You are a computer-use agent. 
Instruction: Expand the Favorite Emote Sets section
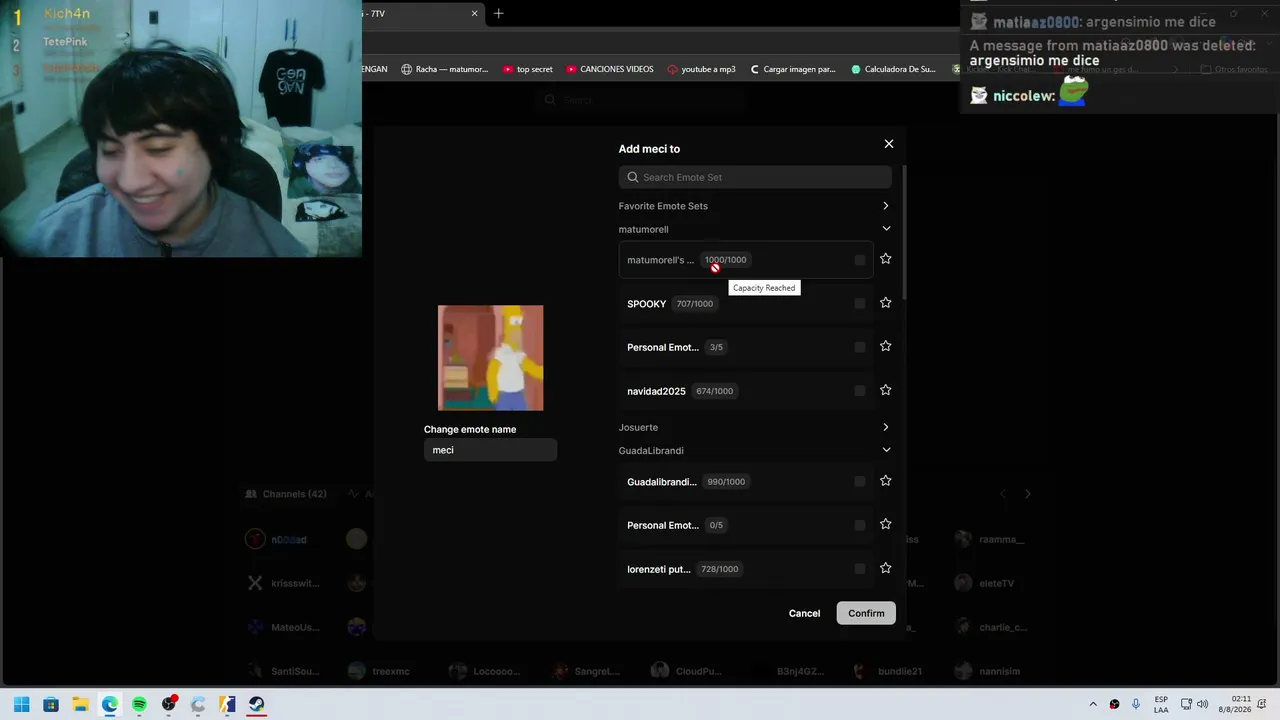pos(885,206)
